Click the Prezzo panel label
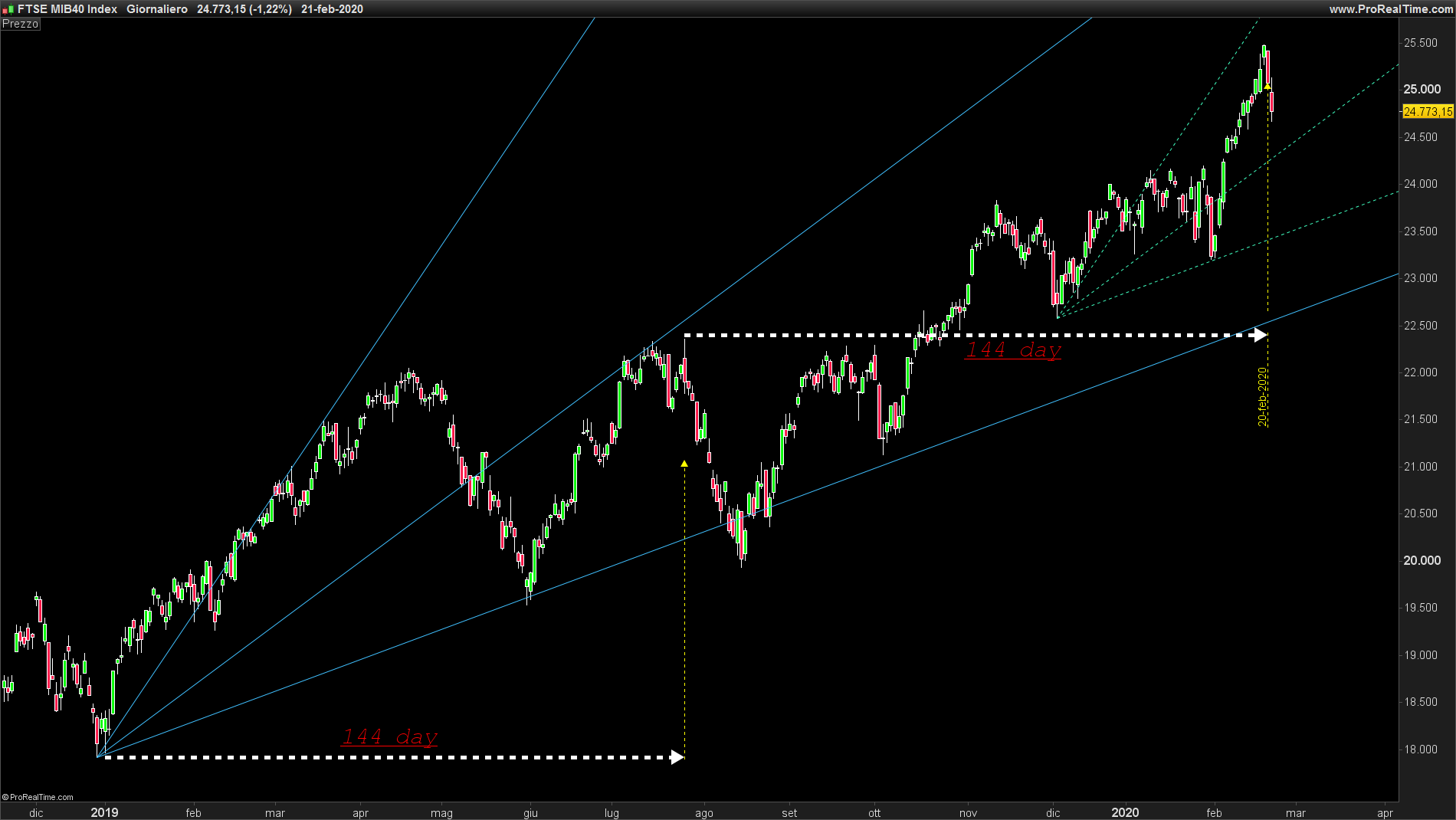 [x=20, y=24]
